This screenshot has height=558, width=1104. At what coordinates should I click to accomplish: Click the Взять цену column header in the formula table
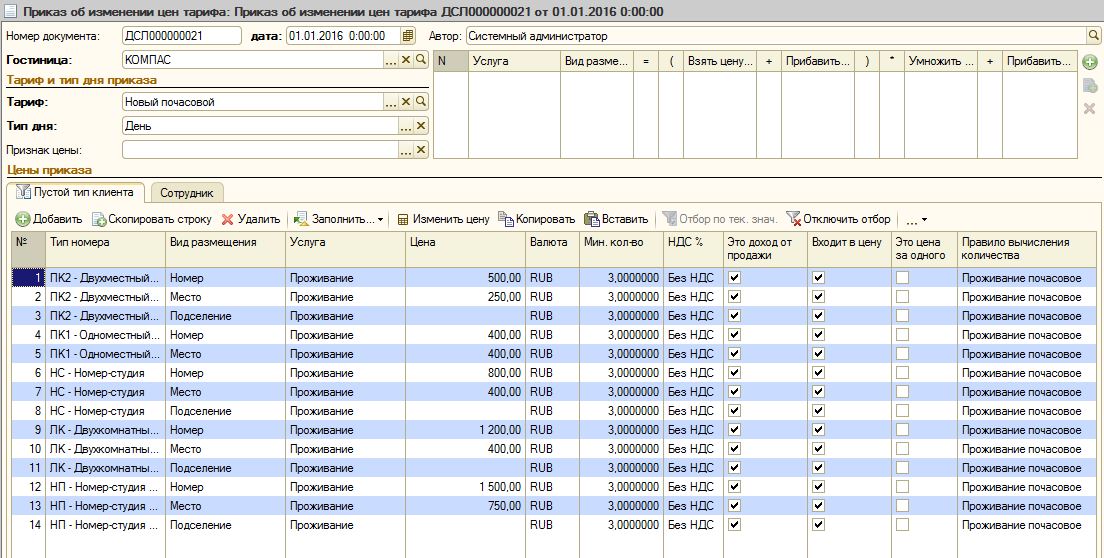[720, 61]
